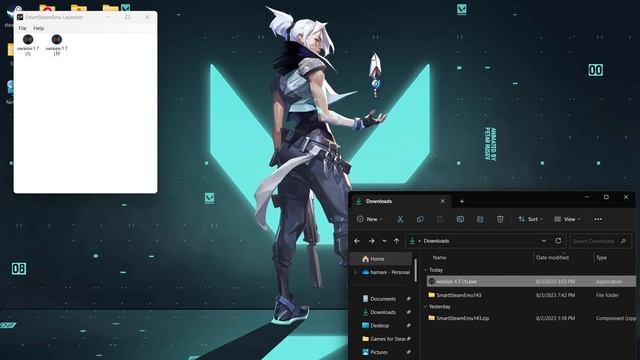Open Downloads in the navigation pane

pos(382,312)
